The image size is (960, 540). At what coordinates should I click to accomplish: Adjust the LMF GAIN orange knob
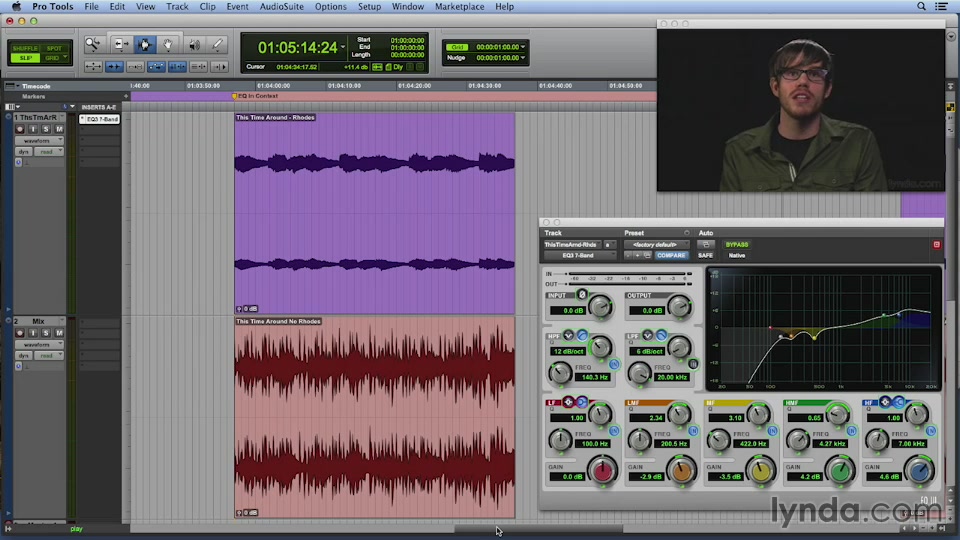point(681,471)
